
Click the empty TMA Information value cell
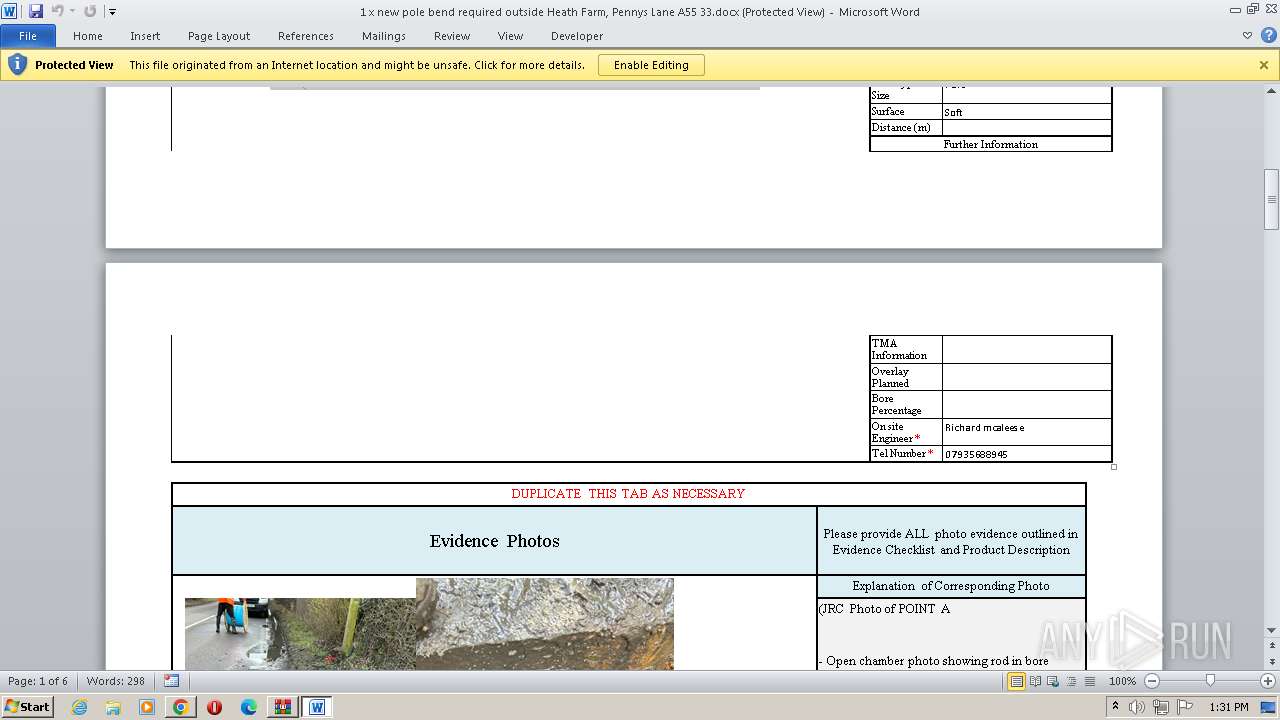tap(1027, 349)
